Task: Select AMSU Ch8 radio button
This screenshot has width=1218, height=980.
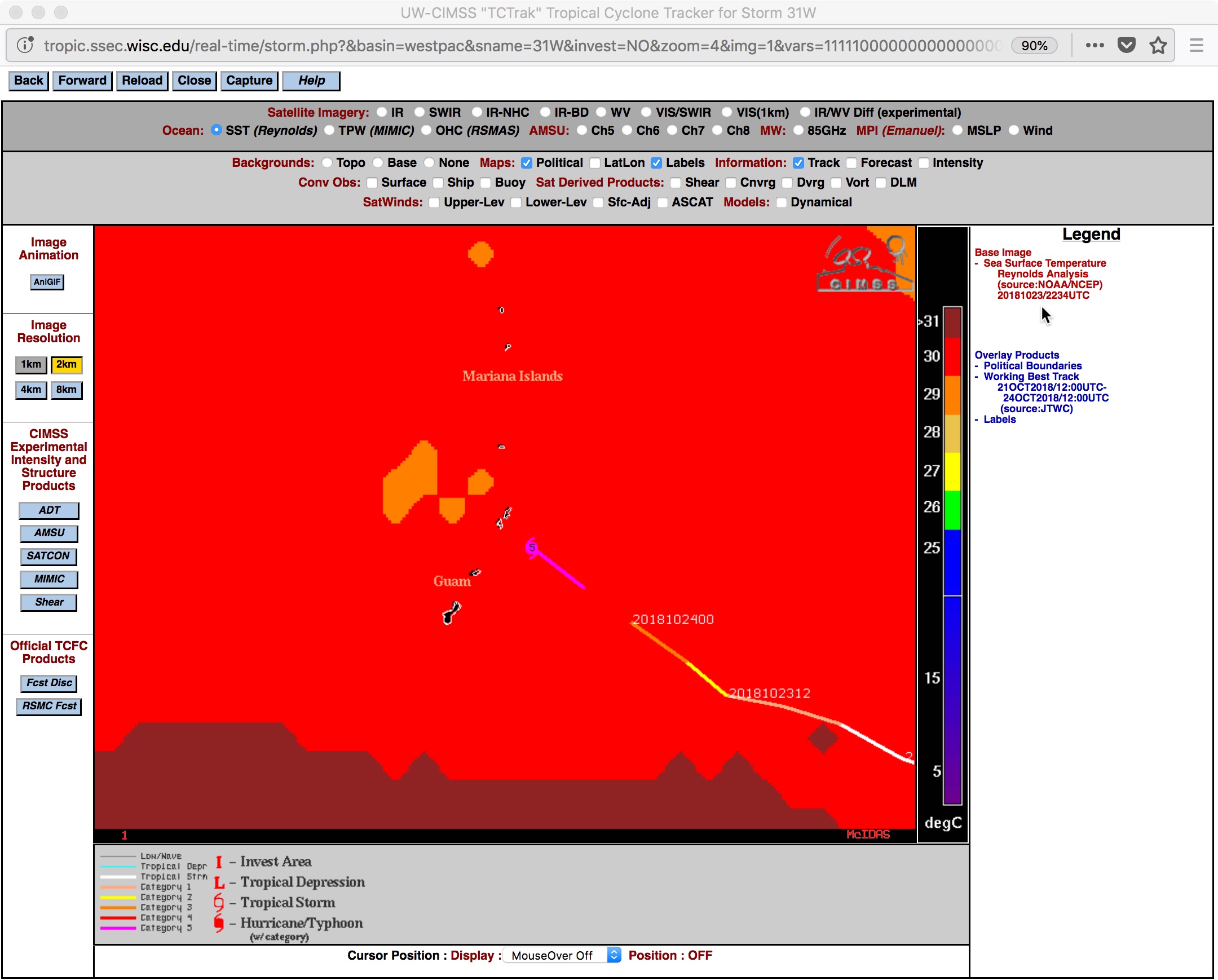Action: pyautogui.click(x=717, y=130)
